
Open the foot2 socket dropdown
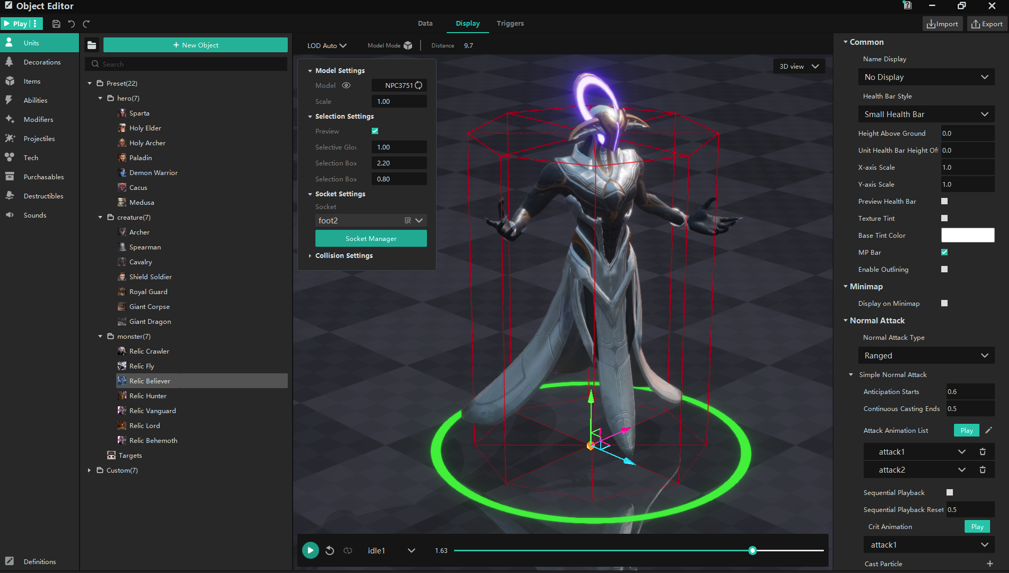coord(371,220)
